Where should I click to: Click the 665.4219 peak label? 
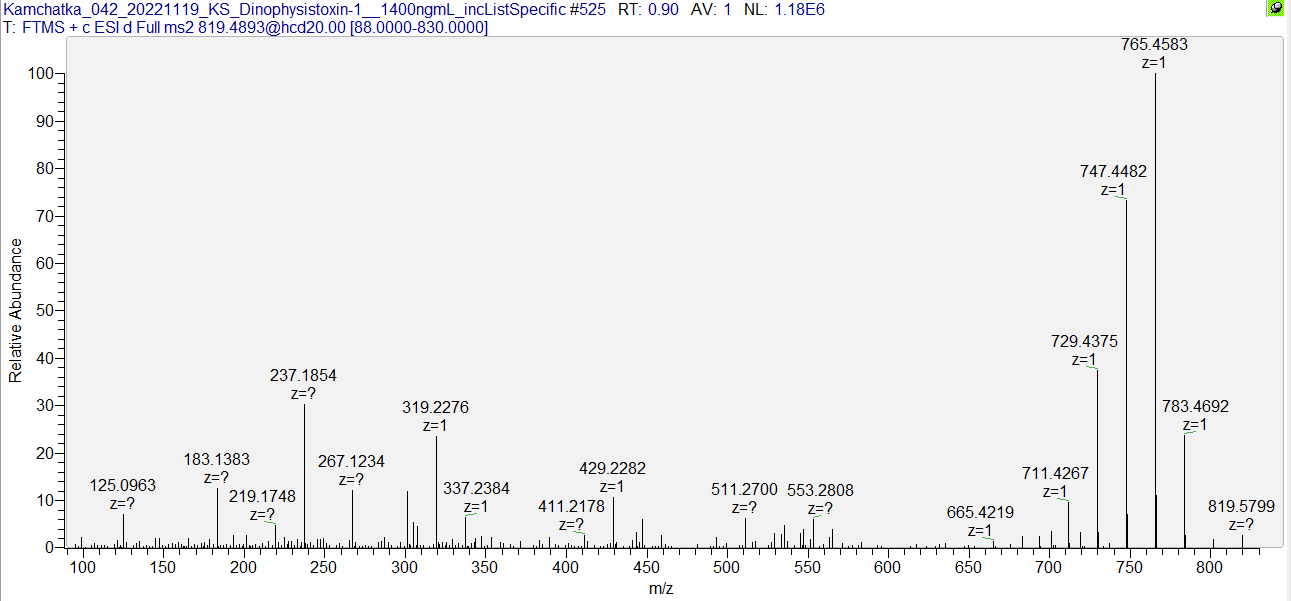coord(980,513)
